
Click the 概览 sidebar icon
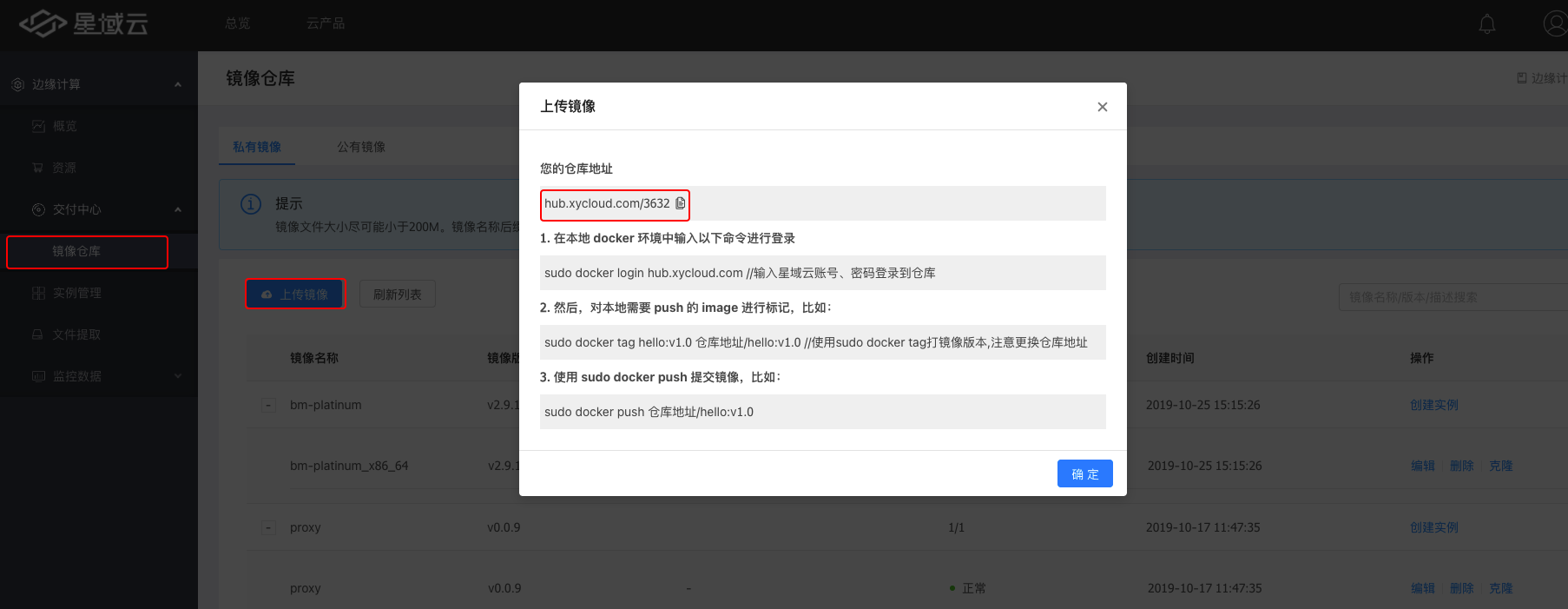(x=38, y=126)
